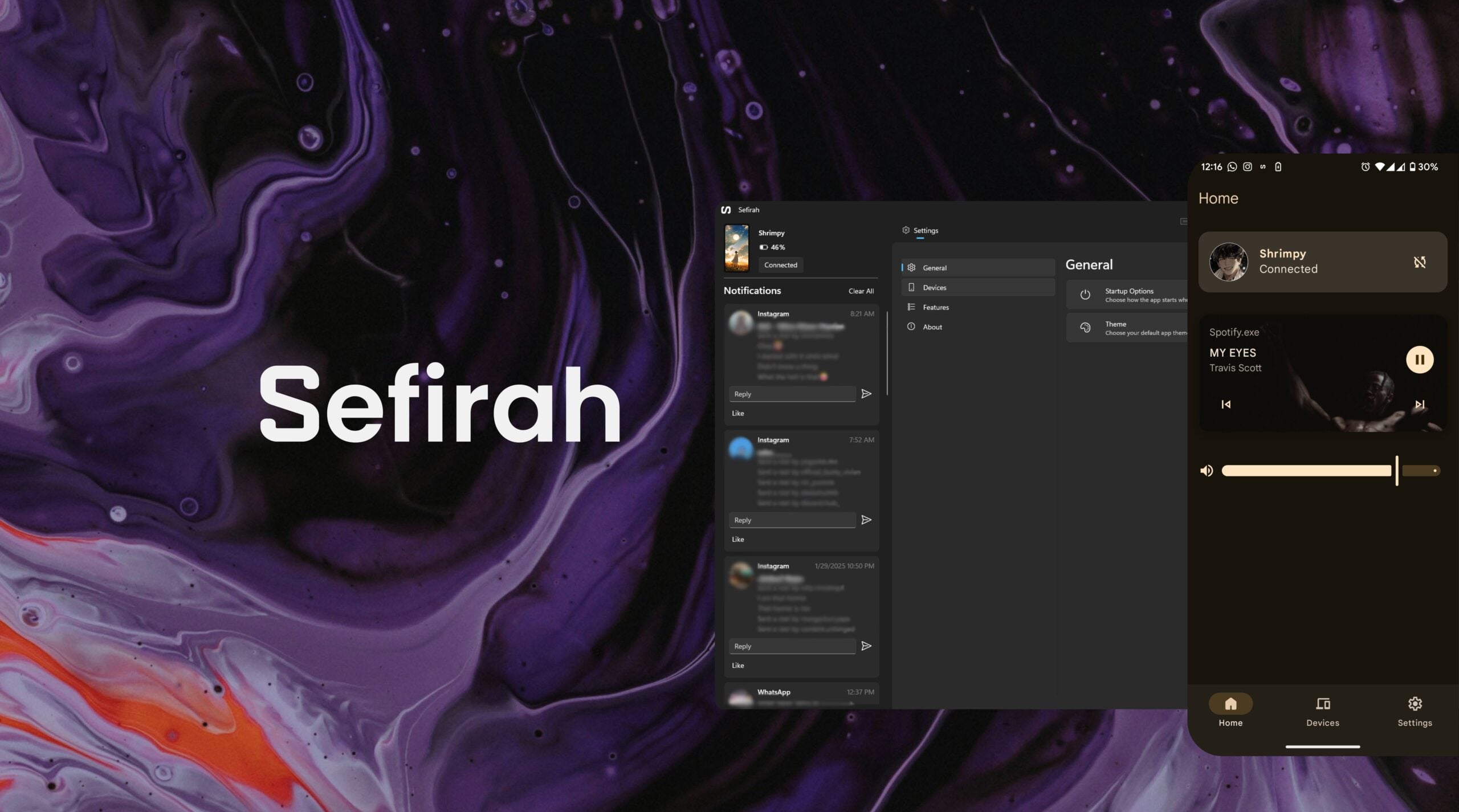Open the About page via the info icon
The height and width of the screenshot is (812, 1459).
pos(912,327)
